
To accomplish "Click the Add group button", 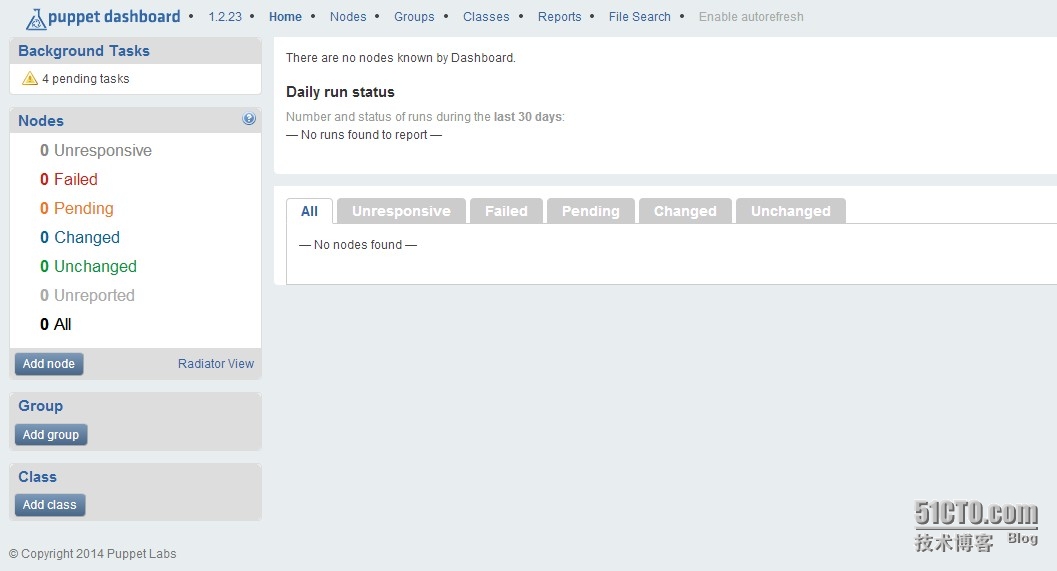I will pos(51,435).
